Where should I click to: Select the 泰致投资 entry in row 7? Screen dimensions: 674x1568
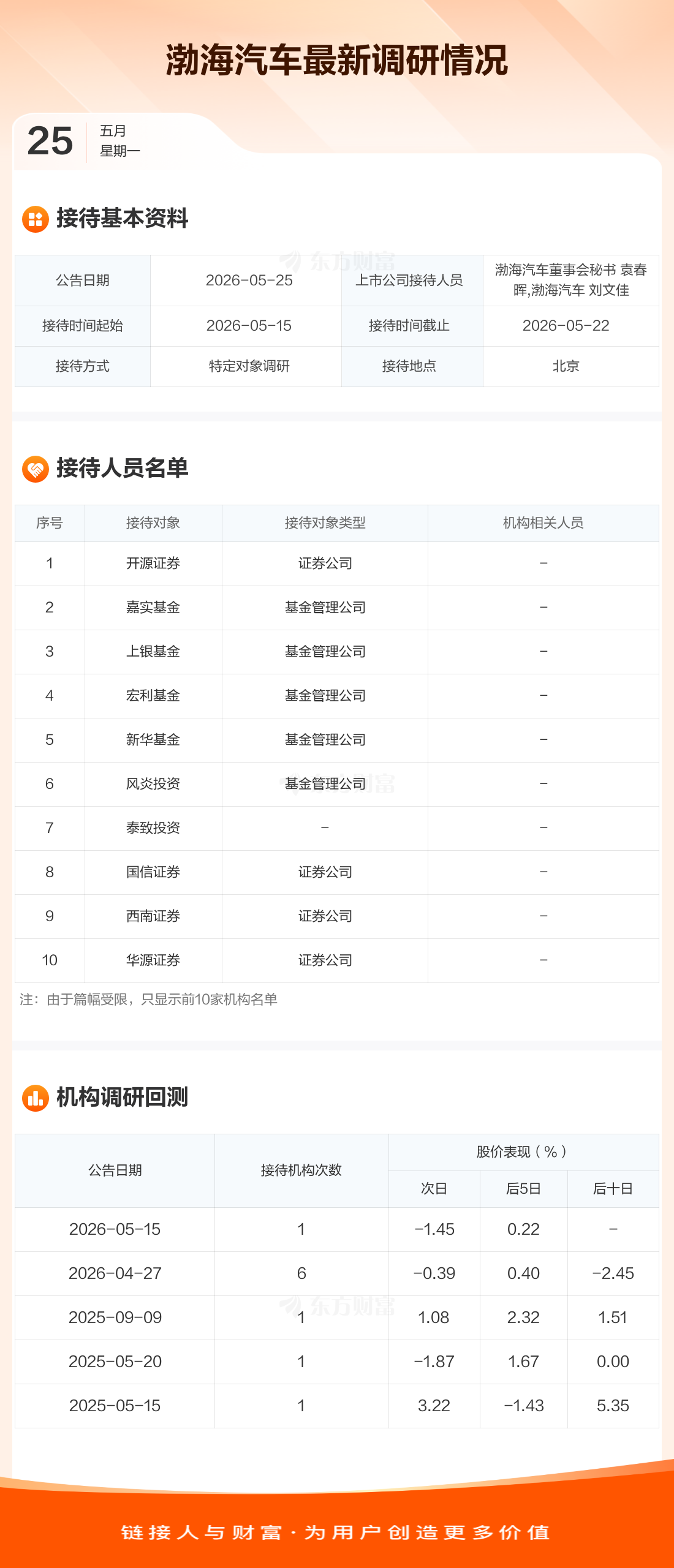(153, 828)
